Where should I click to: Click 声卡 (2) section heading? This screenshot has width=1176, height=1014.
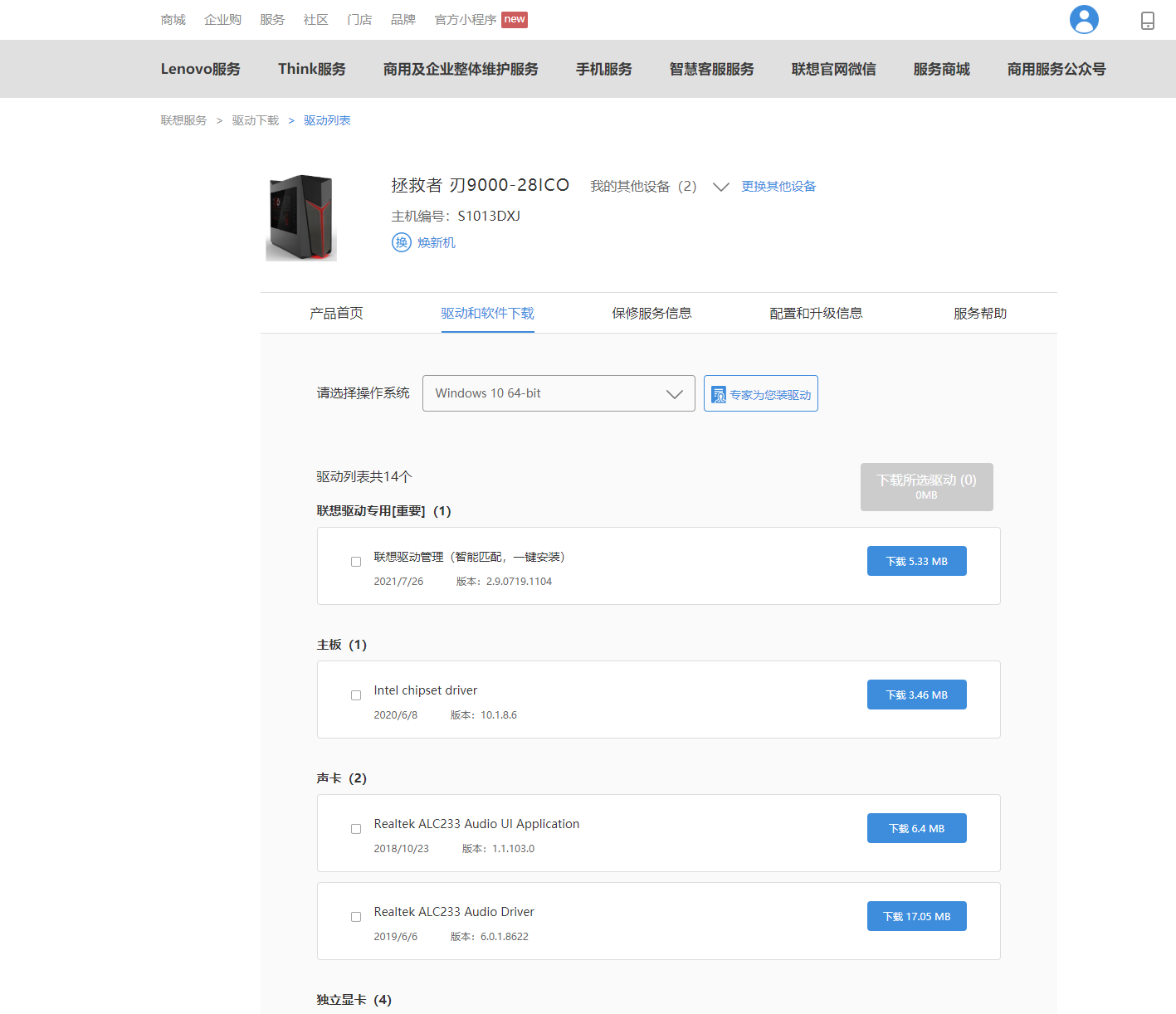(341, 778)
